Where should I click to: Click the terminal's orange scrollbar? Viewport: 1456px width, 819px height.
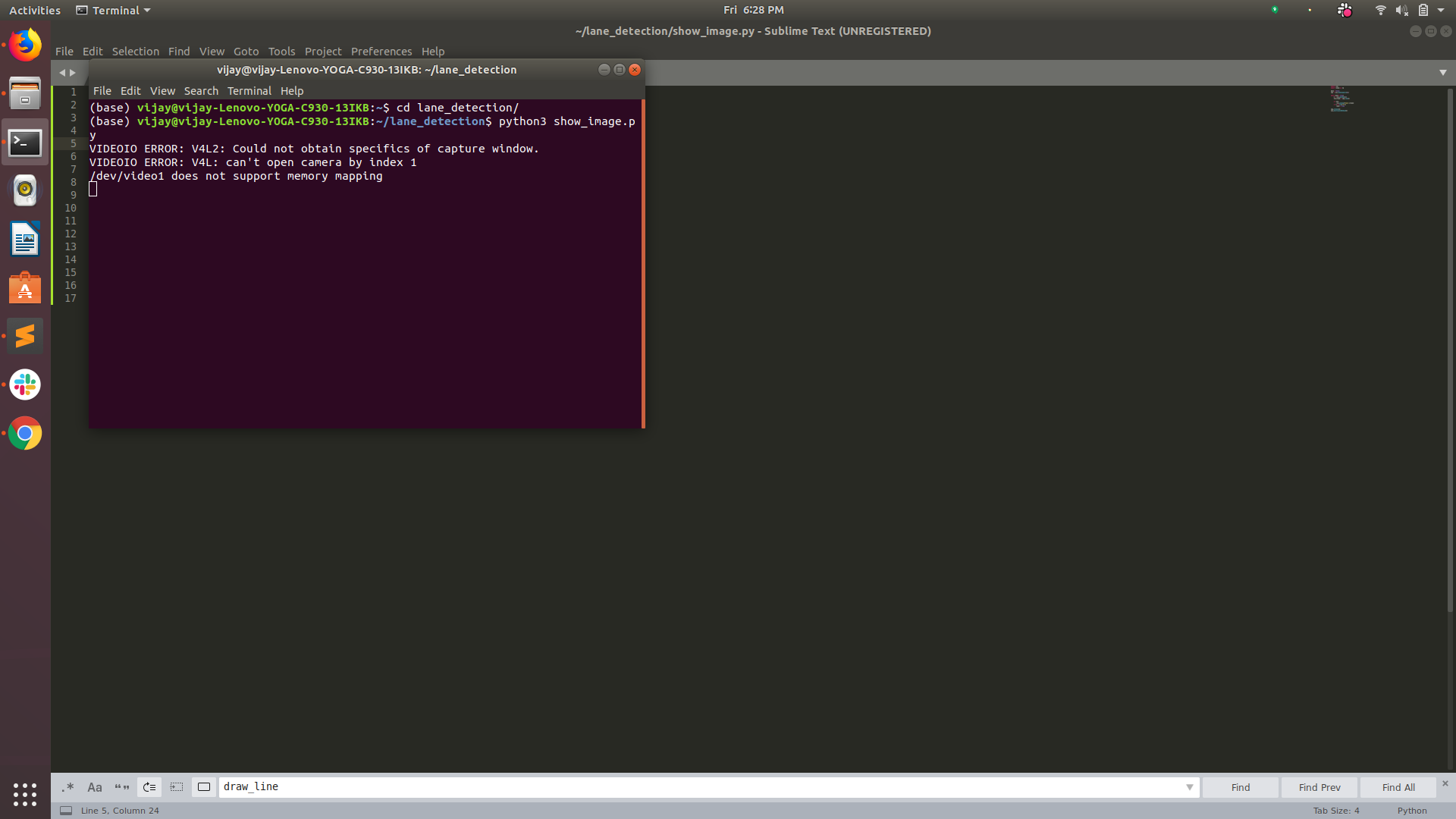point(643,264)
